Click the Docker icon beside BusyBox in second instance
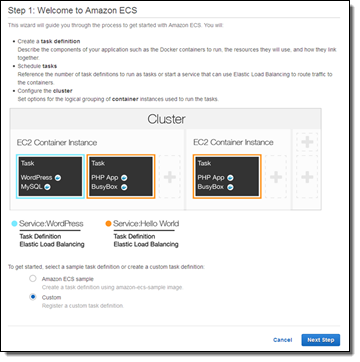 click(230, 187)
